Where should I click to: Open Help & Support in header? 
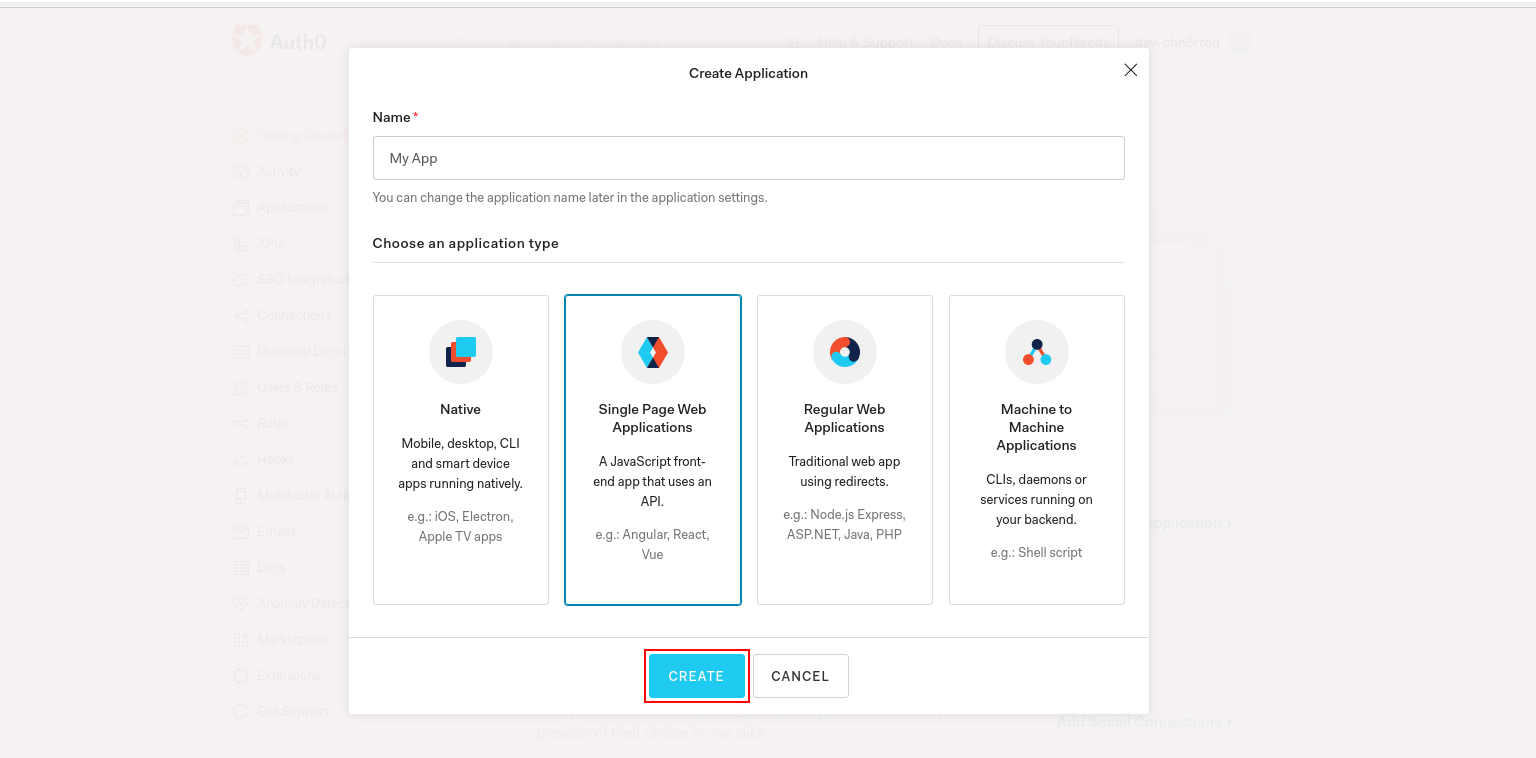865,43
